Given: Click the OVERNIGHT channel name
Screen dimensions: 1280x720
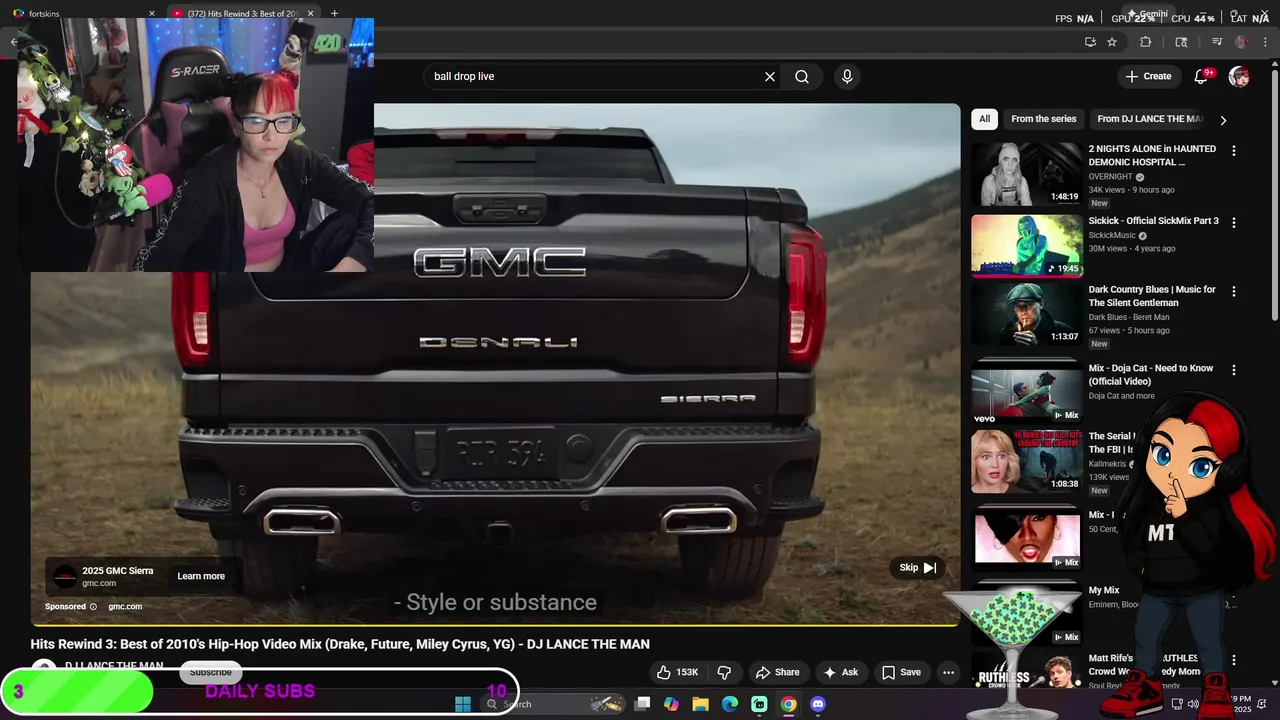Looking at the screenshot, I should (1110, 177).
